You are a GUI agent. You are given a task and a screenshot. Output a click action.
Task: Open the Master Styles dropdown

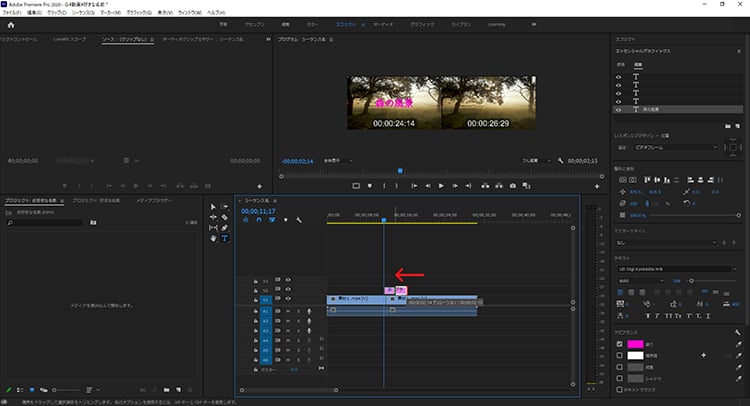tap(667, 243)
